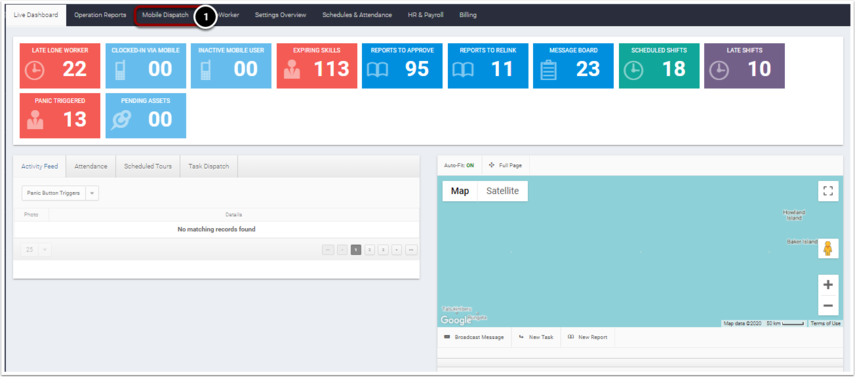Open the Scheduled Shifts tile

(659, 66)
